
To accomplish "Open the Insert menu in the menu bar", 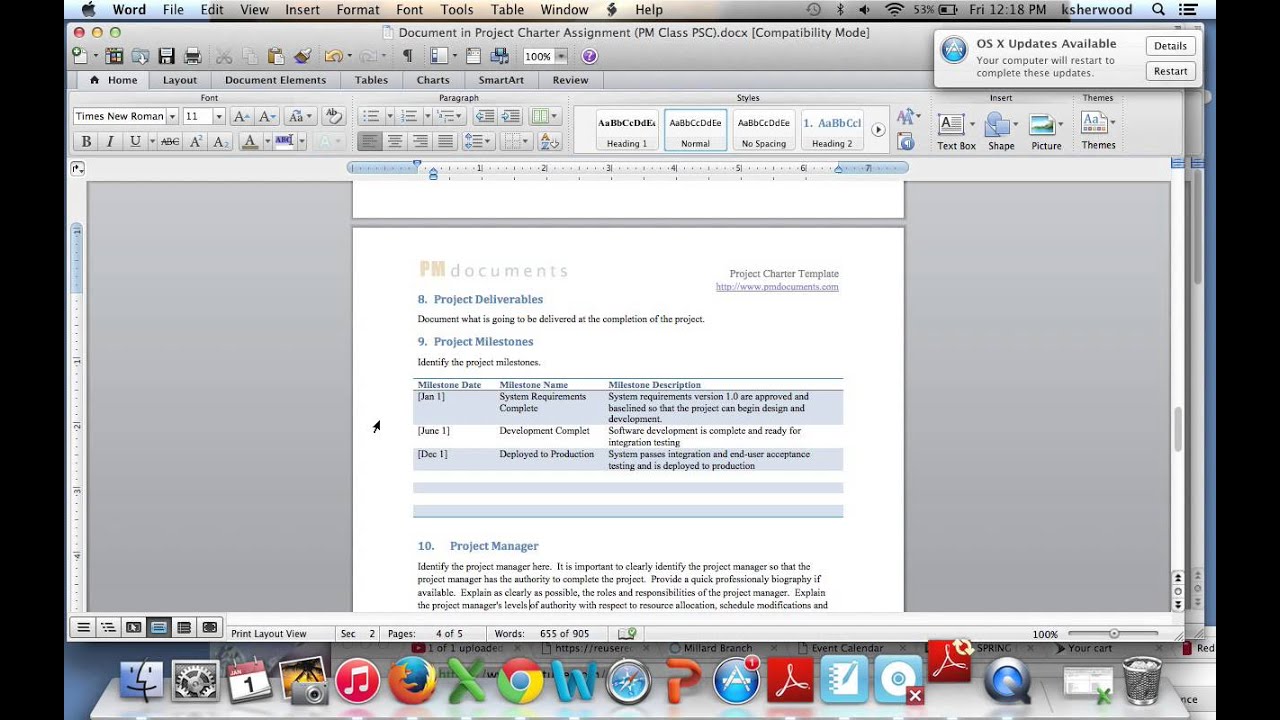I will click(x=302, y=10).
